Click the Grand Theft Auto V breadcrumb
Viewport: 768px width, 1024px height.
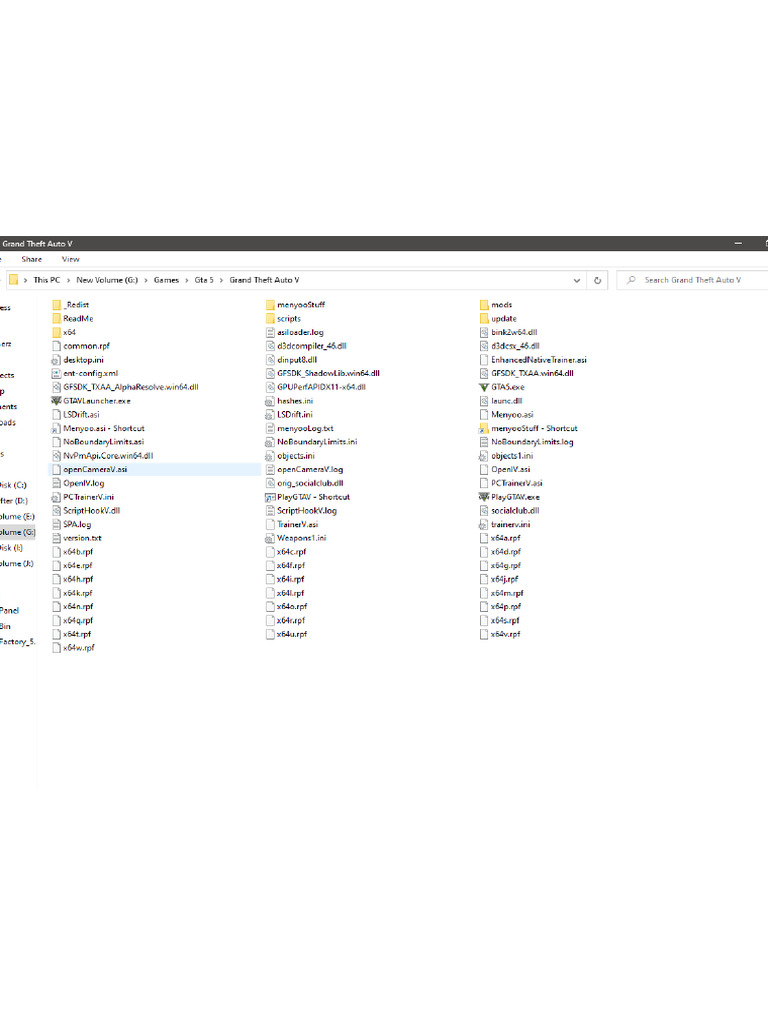point(264,280)
